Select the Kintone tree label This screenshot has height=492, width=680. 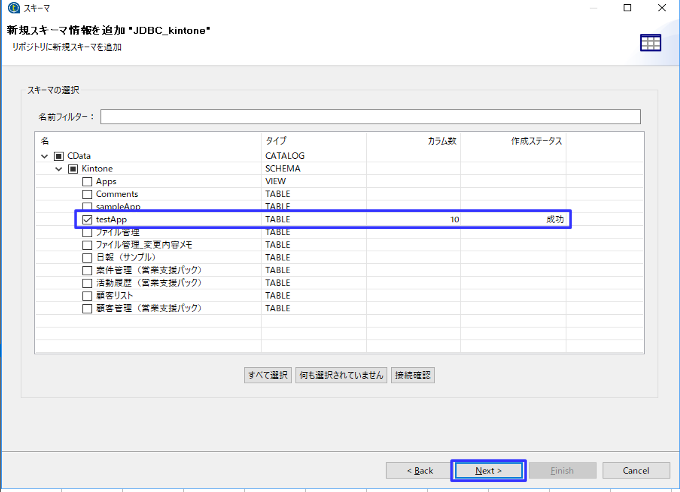(97, 169)
